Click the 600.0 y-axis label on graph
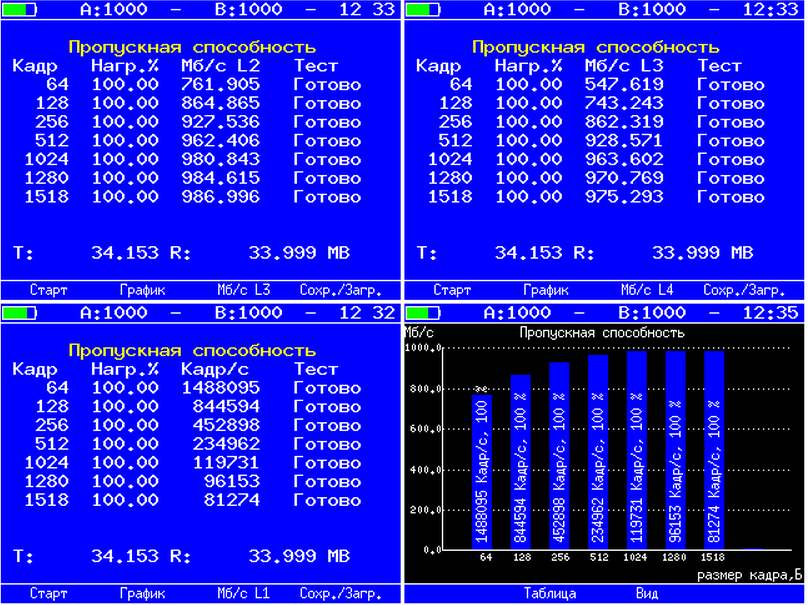Viewport: 808px width, 605px height. tap(426, 429)
